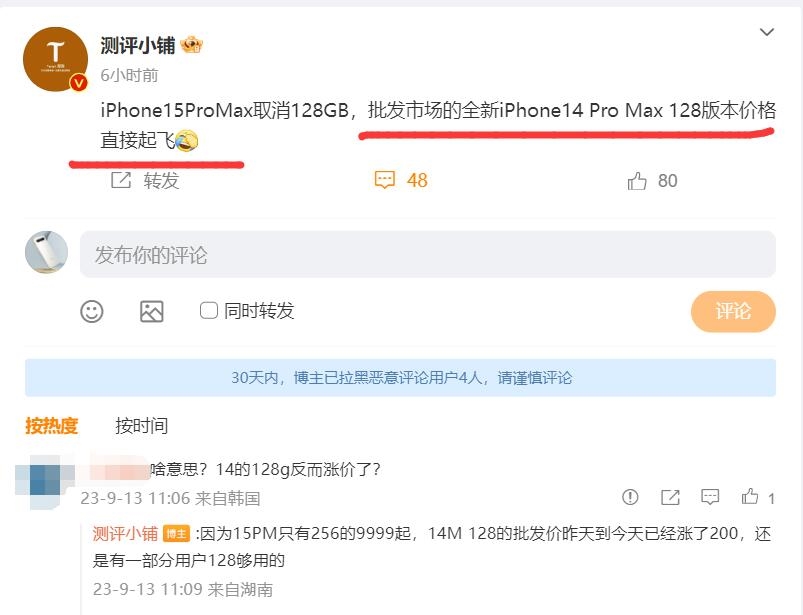Sort comments by 按热度 tab
Image resolution: width=803 pixels, height=615 pixels.
tap(51, 426)
